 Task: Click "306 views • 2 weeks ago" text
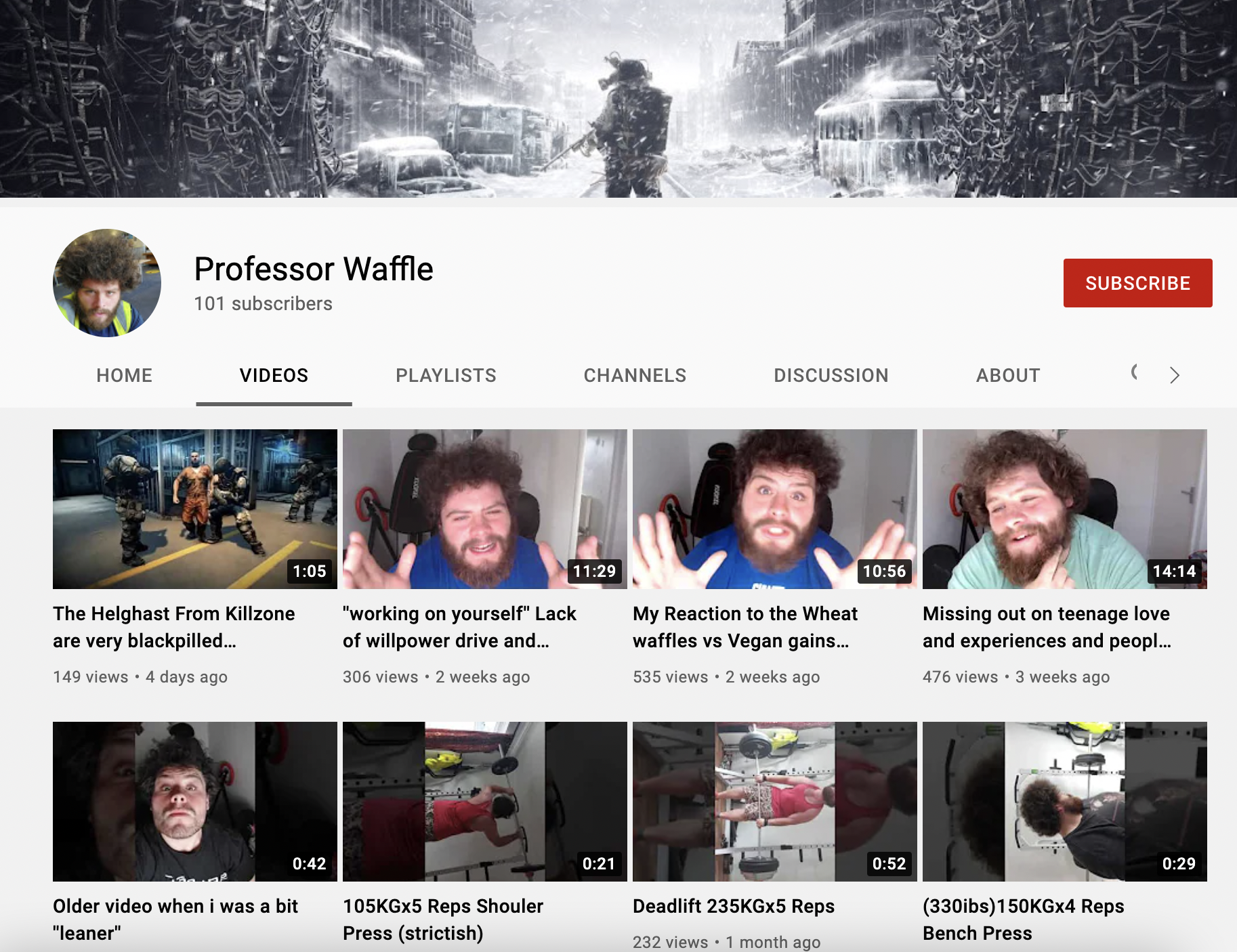436,677
